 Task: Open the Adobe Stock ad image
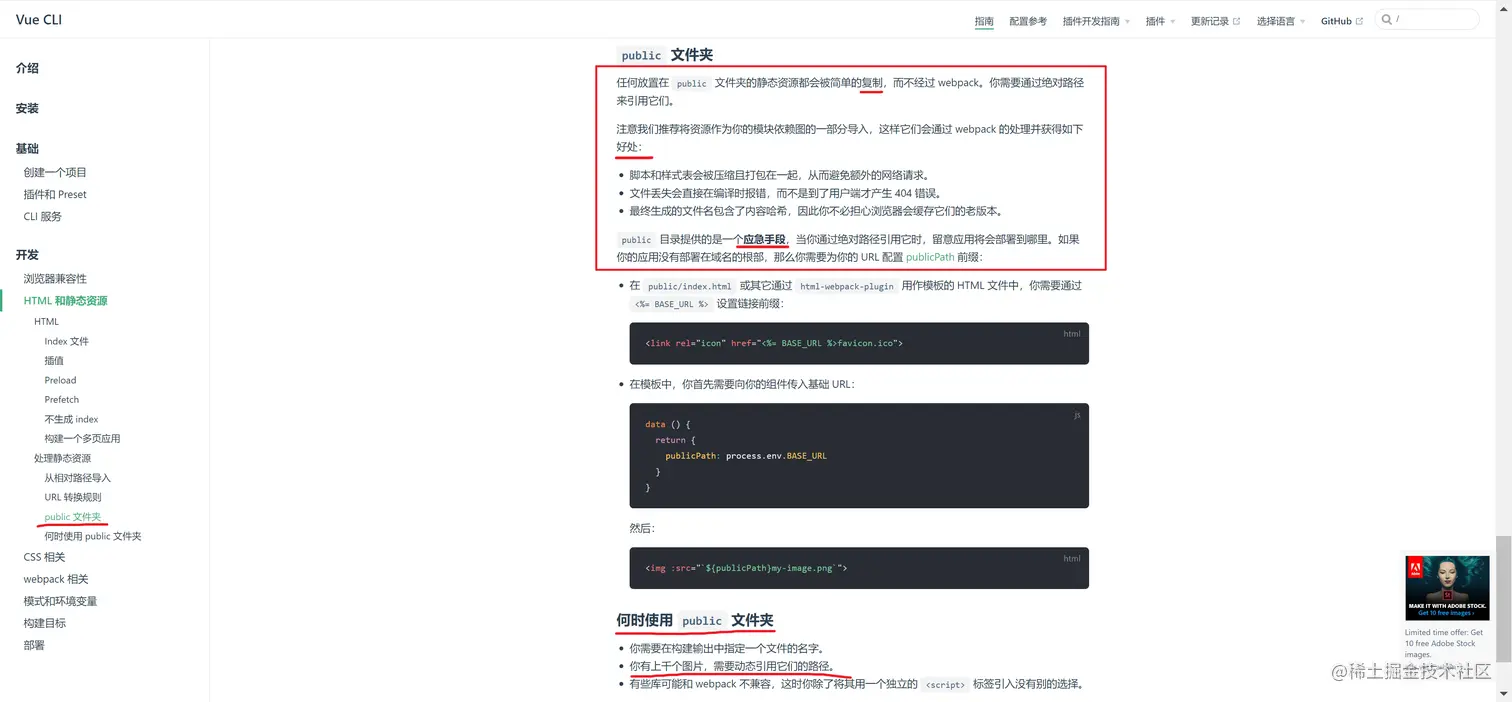[1447, 588]
